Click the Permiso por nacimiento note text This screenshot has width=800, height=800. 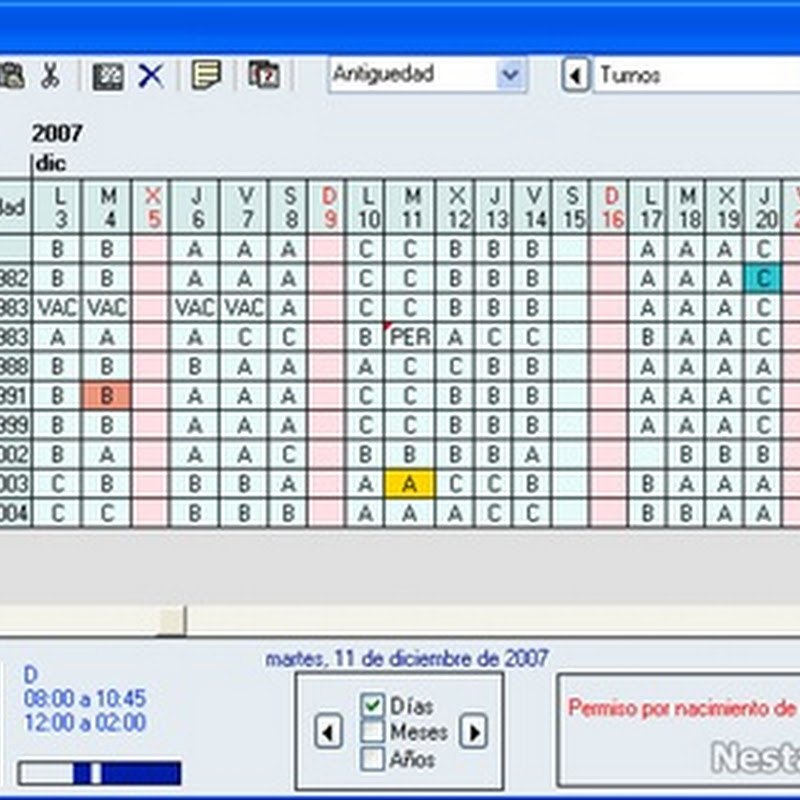pos(683,708)
